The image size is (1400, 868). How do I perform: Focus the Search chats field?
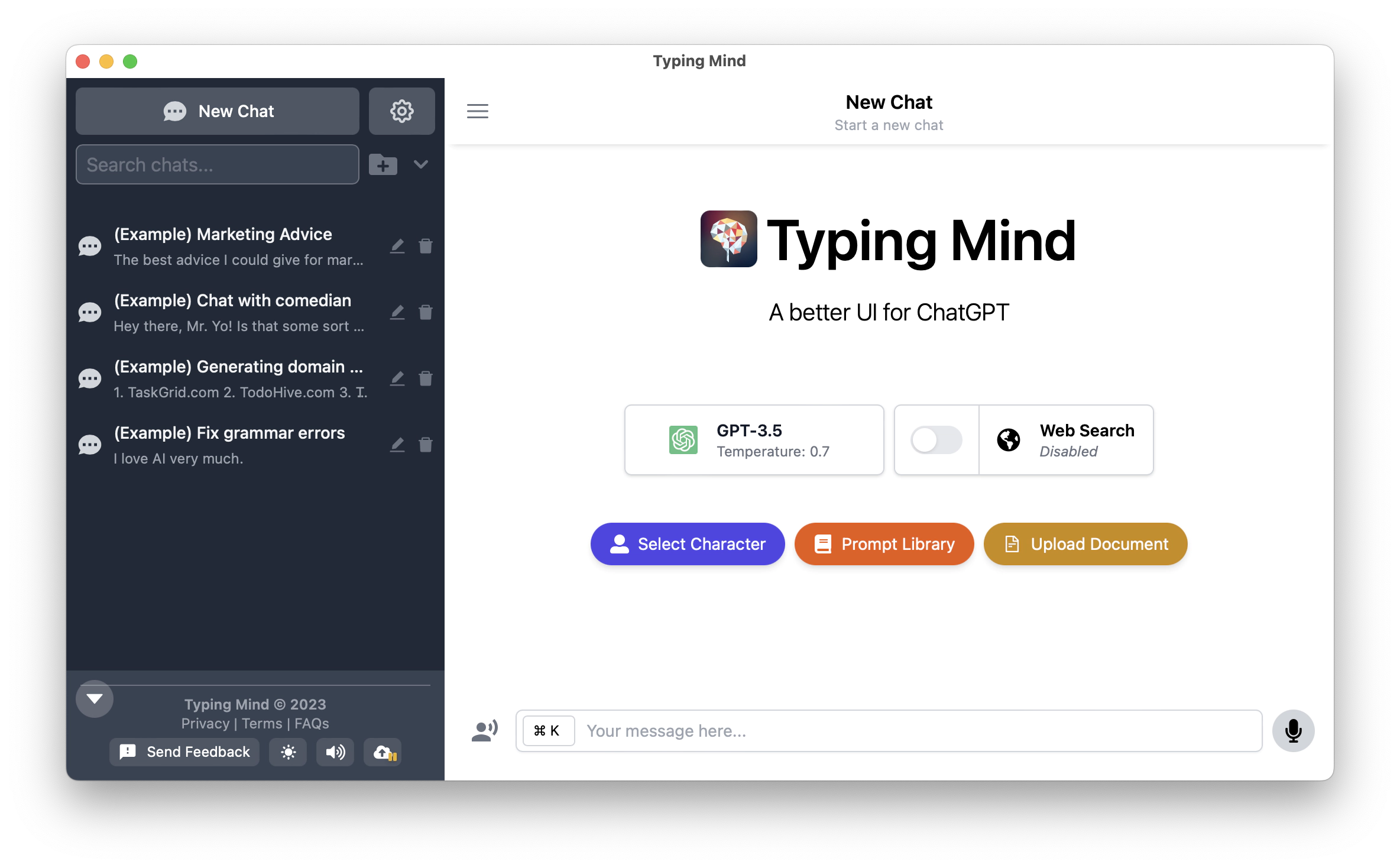pyautogui.click(x=218, y=164)
